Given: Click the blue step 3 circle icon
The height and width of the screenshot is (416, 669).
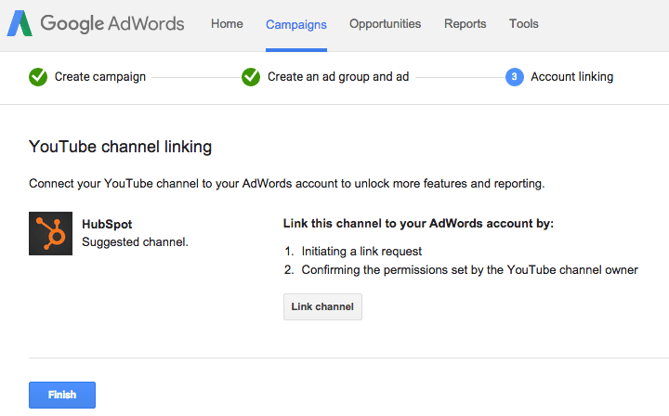Looking at the screenshot, I should 514,77.
